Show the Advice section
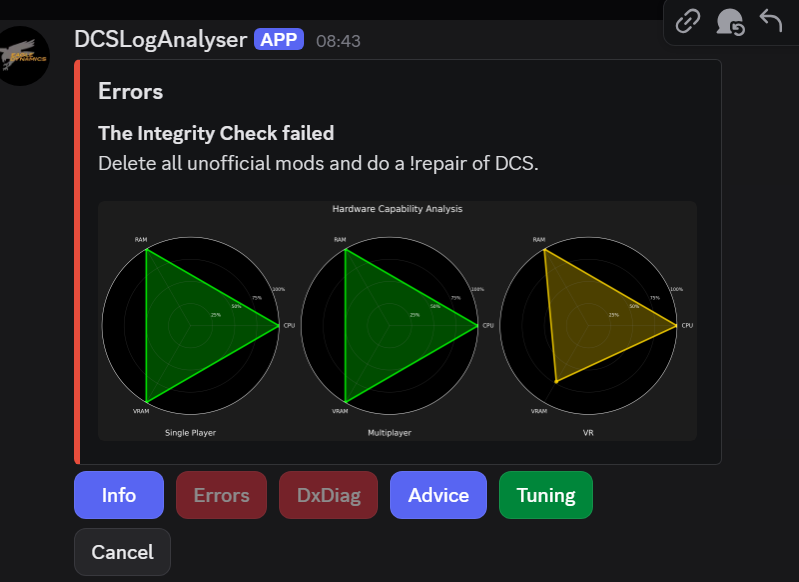 coord(438,495)
